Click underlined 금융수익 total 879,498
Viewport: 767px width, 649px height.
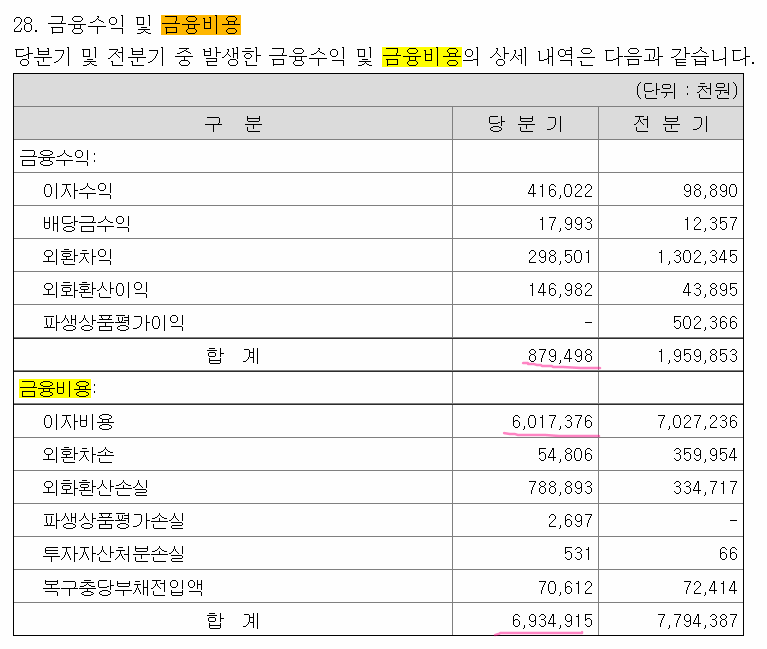pos(560,356)
